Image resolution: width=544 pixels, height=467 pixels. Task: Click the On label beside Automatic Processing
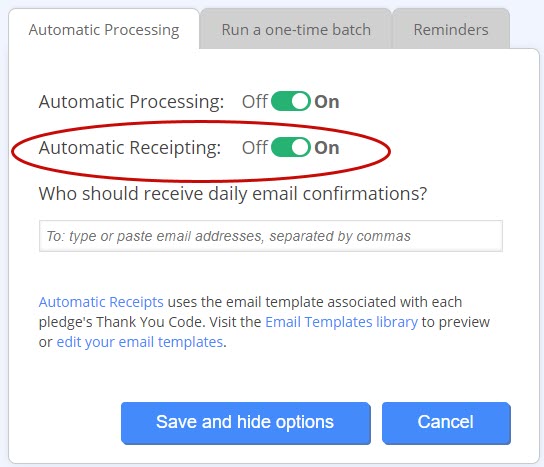326,102
